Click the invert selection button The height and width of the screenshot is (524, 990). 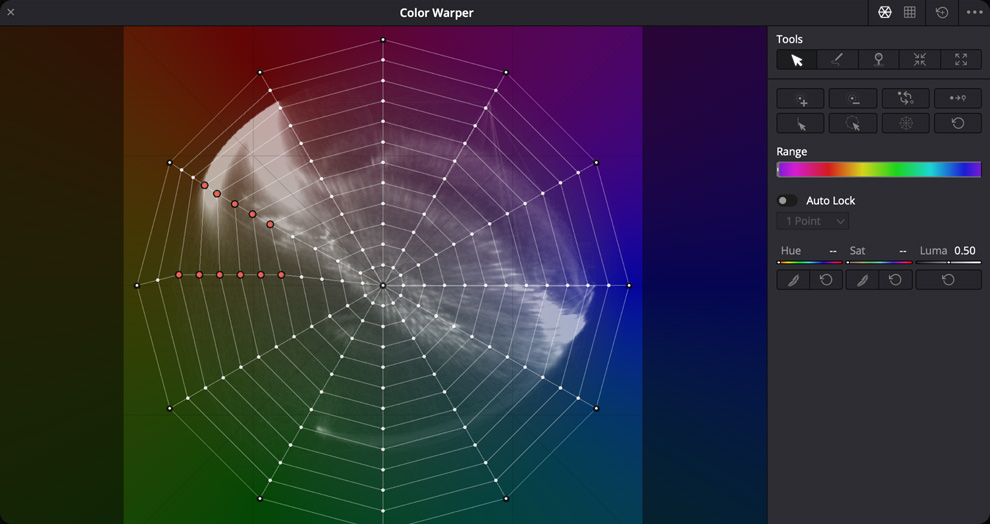coord(905,98)
